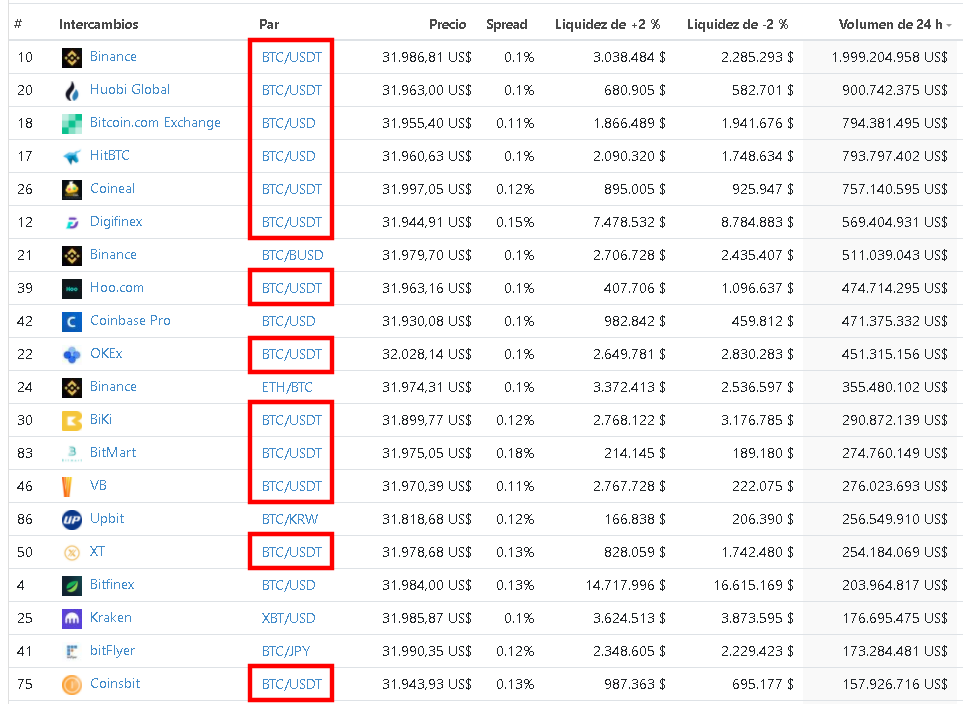Open the Coinbase Pro exchange link
This screenshot has height=704, width=963.
pos(130,320)
